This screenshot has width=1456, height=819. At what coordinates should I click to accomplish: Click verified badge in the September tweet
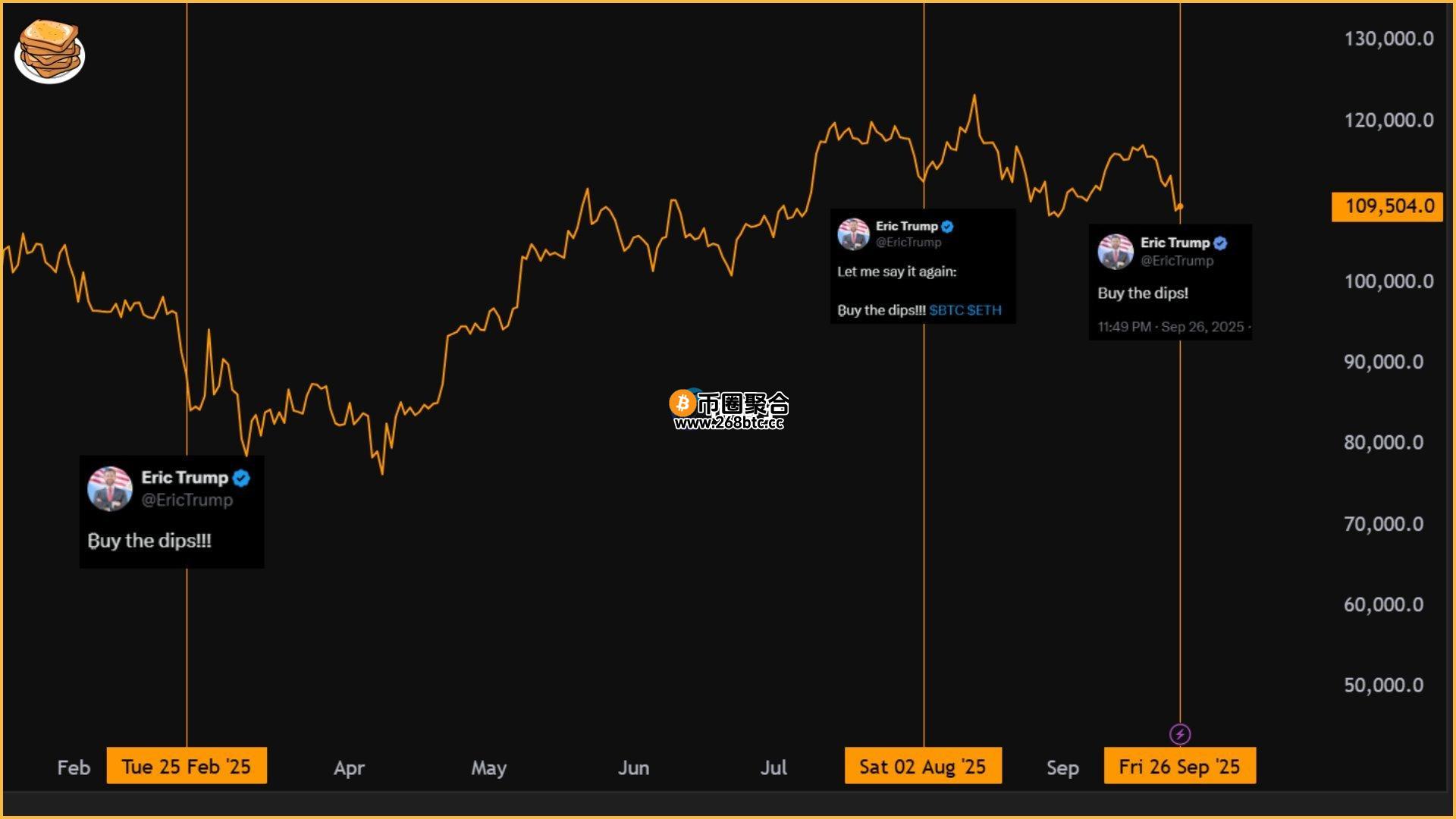[x=1220, y=243]
